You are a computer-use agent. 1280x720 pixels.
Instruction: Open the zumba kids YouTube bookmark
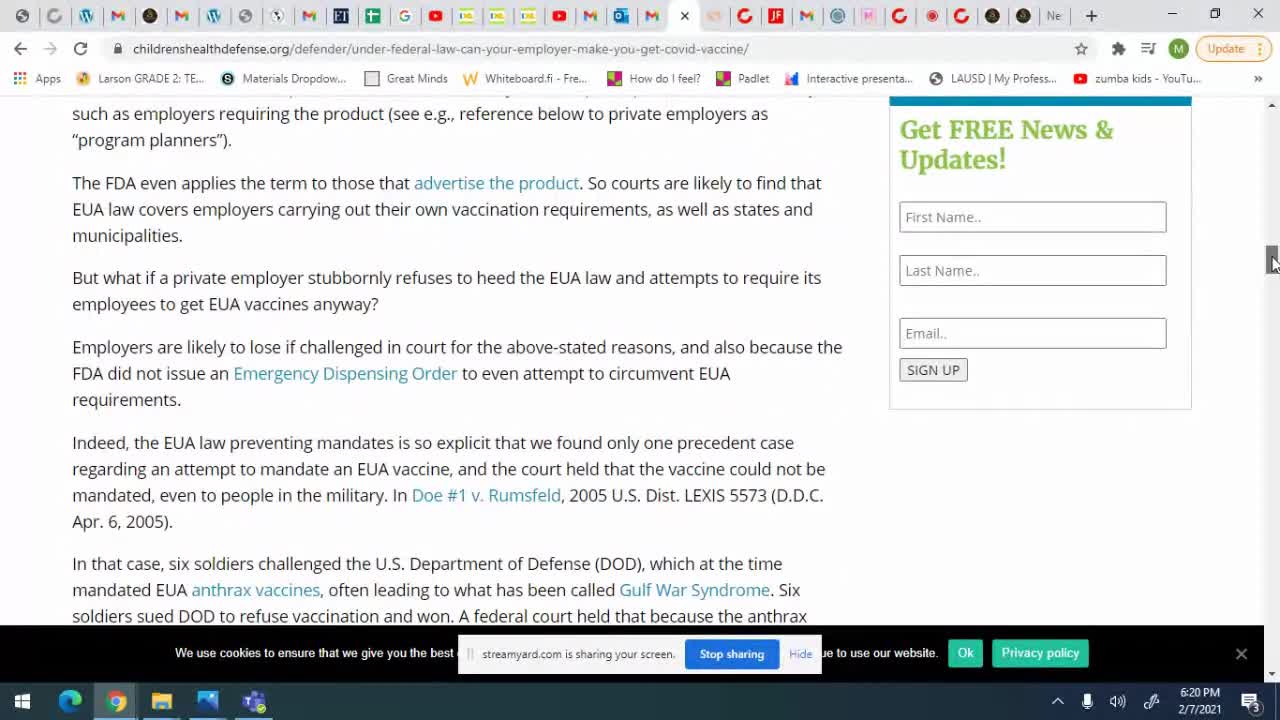[1137, 78]
